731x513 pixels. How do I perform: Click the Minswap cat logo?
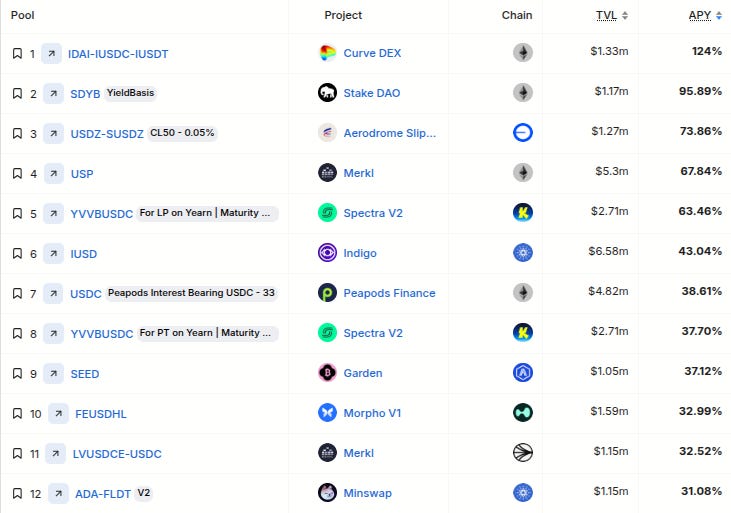pos(327,493)
